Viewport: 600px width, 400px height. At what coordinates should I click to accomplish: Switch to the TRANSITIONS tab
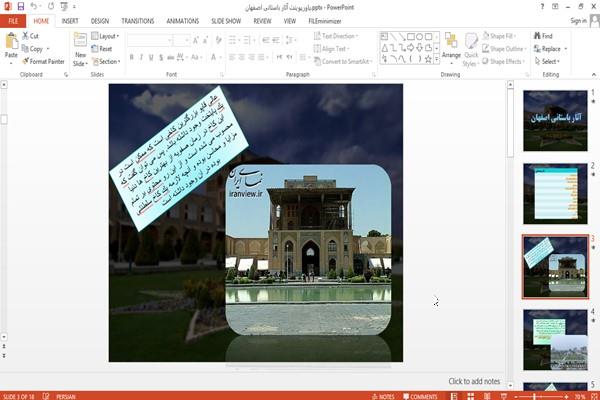point(138,21)
